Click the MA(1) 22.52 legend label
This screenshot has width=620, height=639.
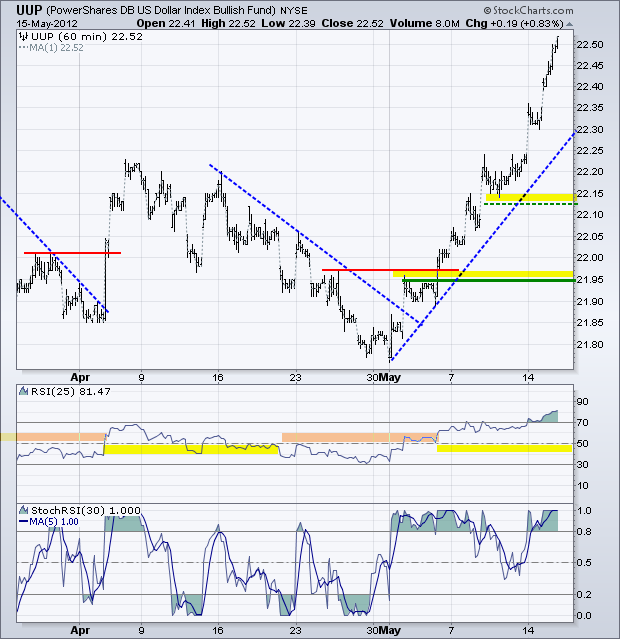coord(57,48)
